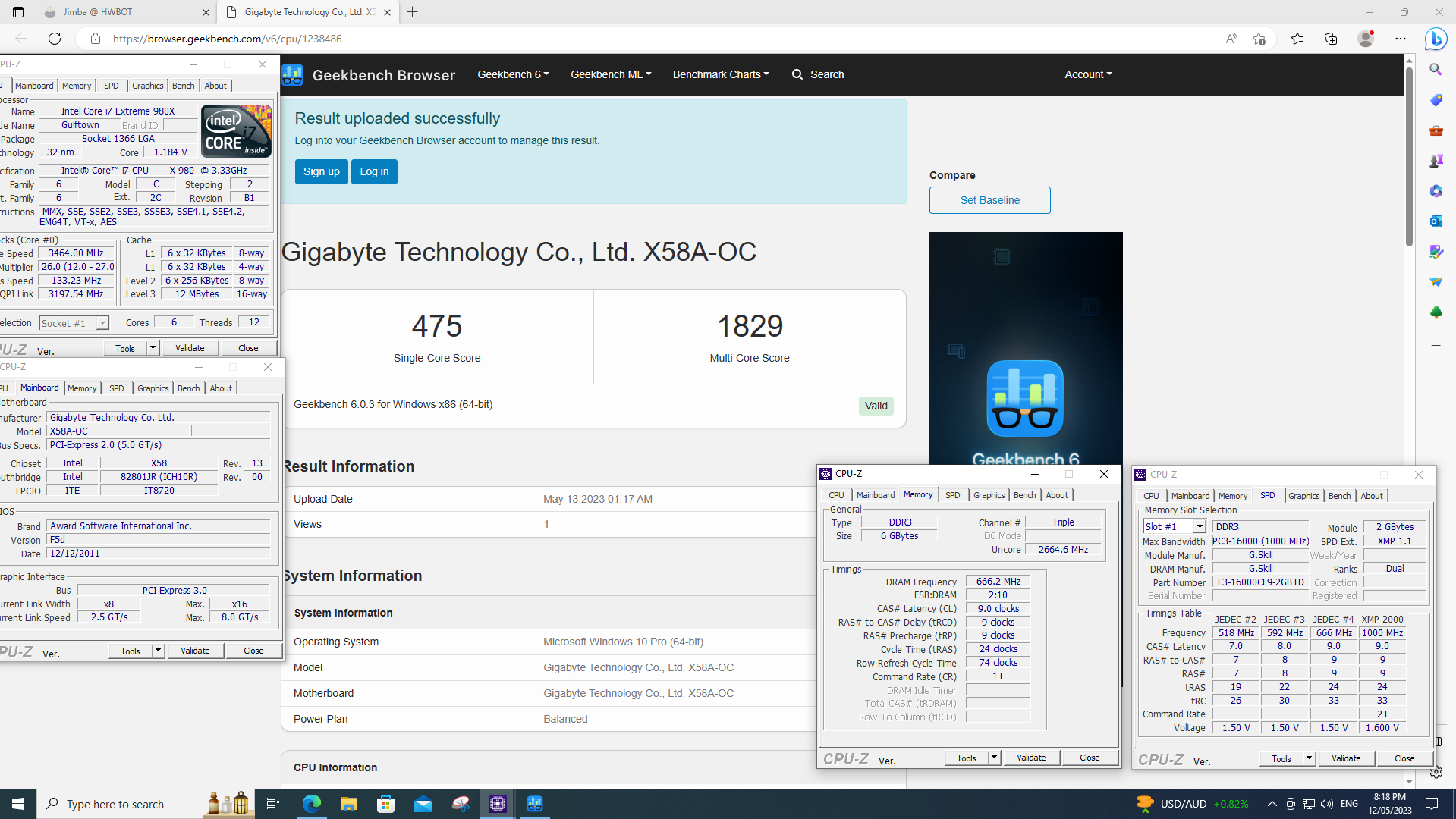Add a sidebar app with plus icon

pyautogui.click(x=1436, y=346)
